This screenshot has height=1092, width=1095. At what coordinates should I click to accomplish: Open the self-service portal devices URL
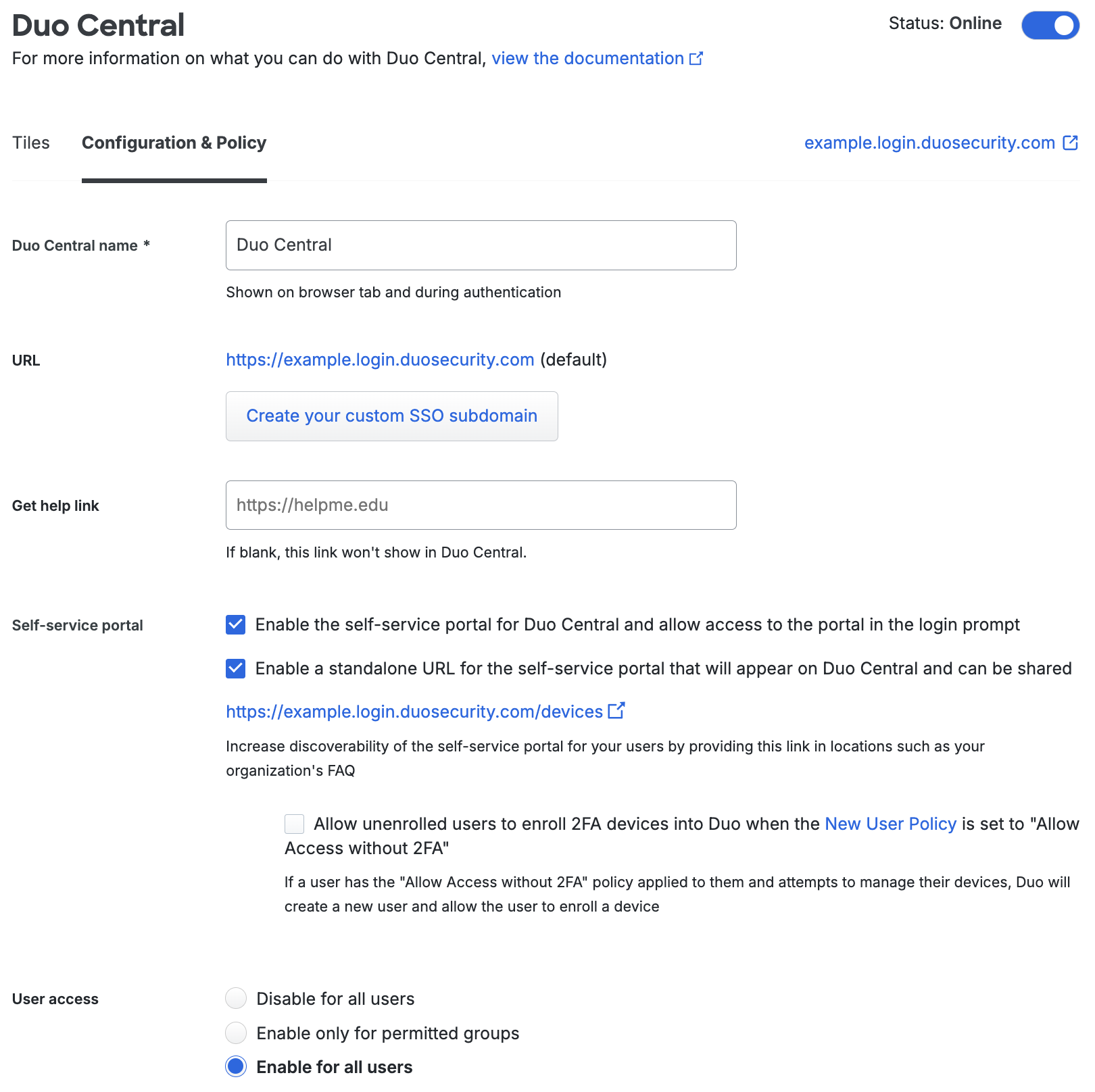[x=414, y=712]
